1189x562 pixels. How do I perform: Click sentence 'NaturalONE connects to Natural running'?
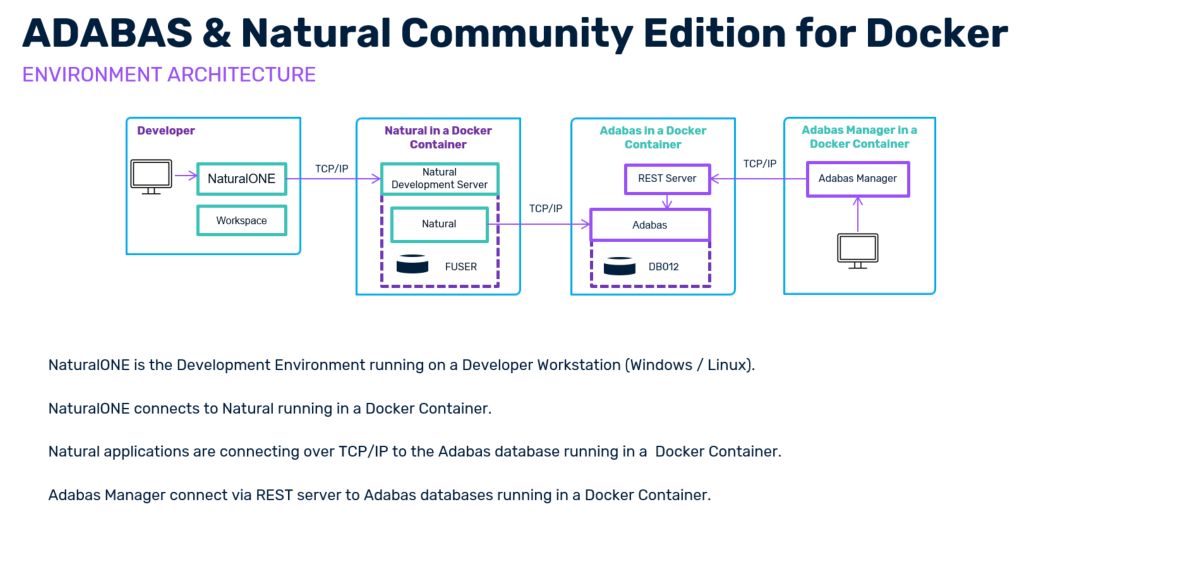(x=270, y=408)
